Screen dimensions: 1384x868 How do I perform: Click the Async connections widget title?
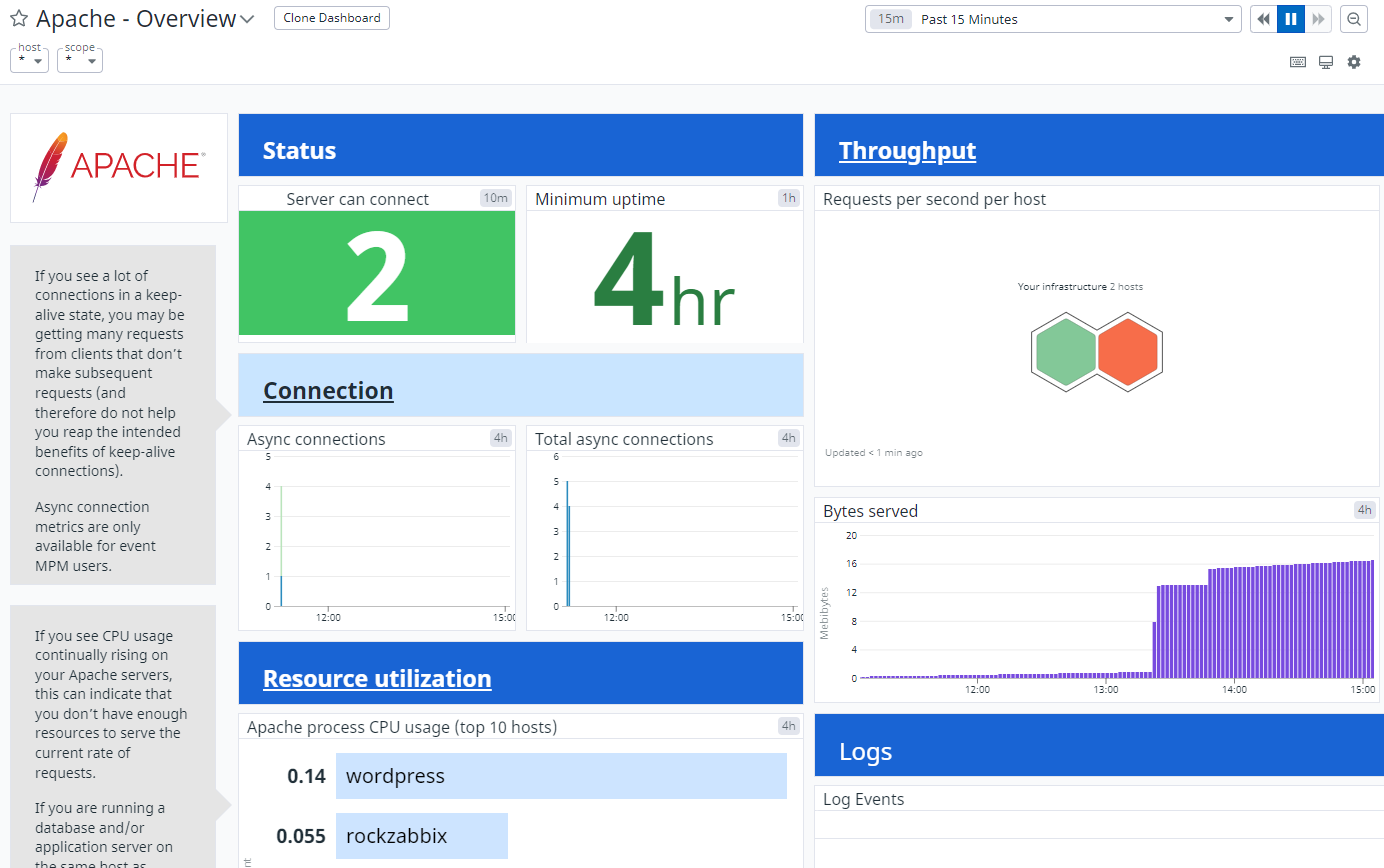pyautogui.click(x=316, y=439)
